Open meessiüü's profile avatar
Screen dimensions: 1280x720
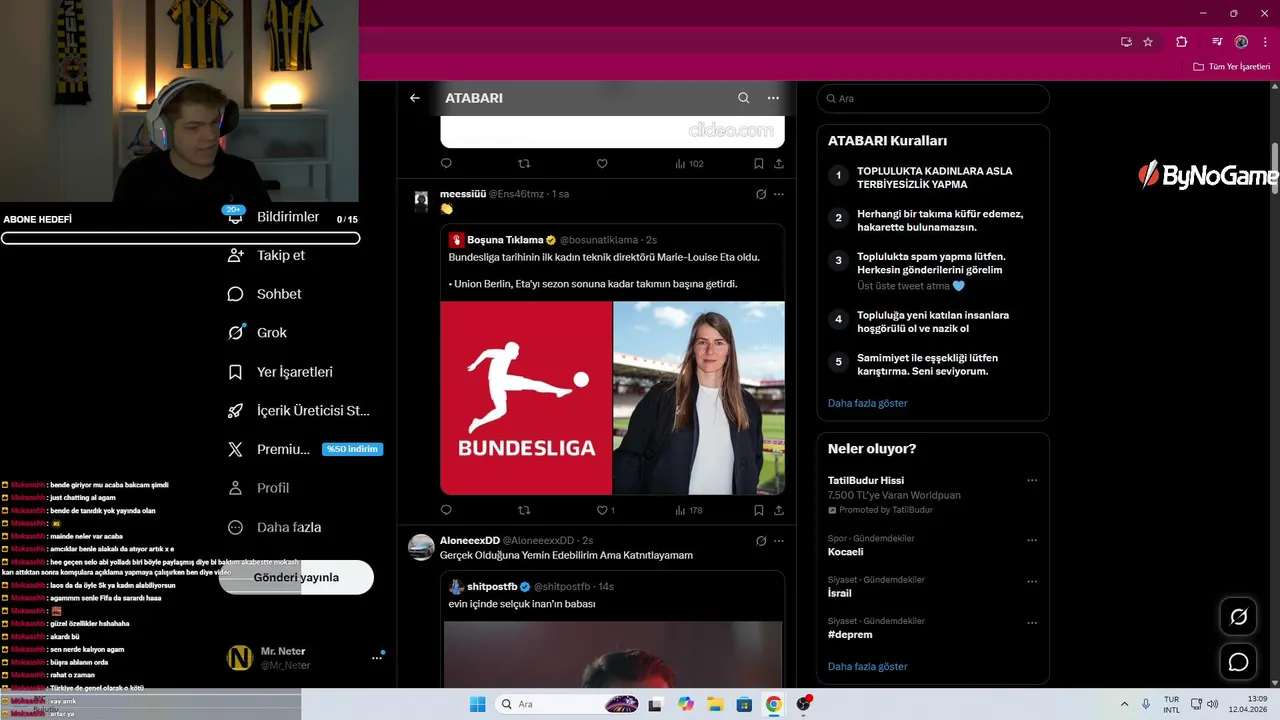(421, 200)
